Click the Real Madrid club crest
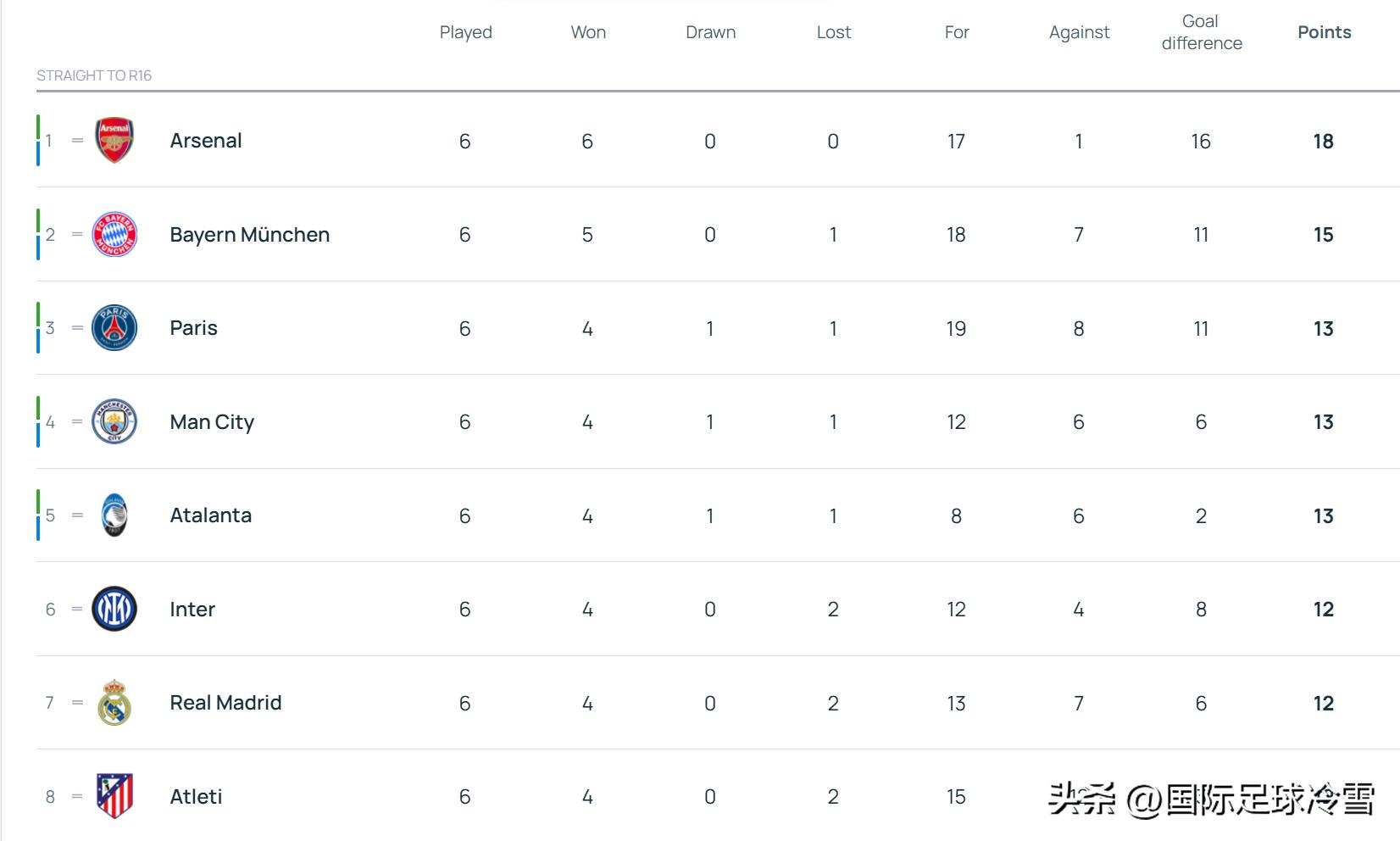Image resolution: width=1400 pixels, height=841 pixels. click(x=114, y=703)
